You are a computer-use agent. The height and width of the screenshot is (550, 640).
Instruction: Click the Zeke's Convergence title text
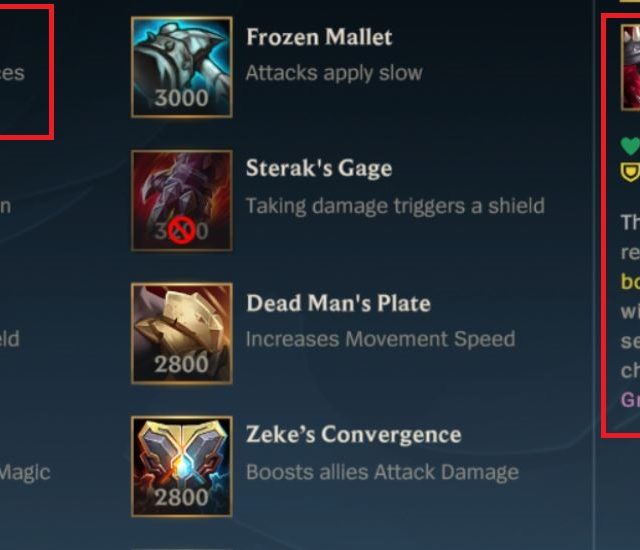click(354, 434)
